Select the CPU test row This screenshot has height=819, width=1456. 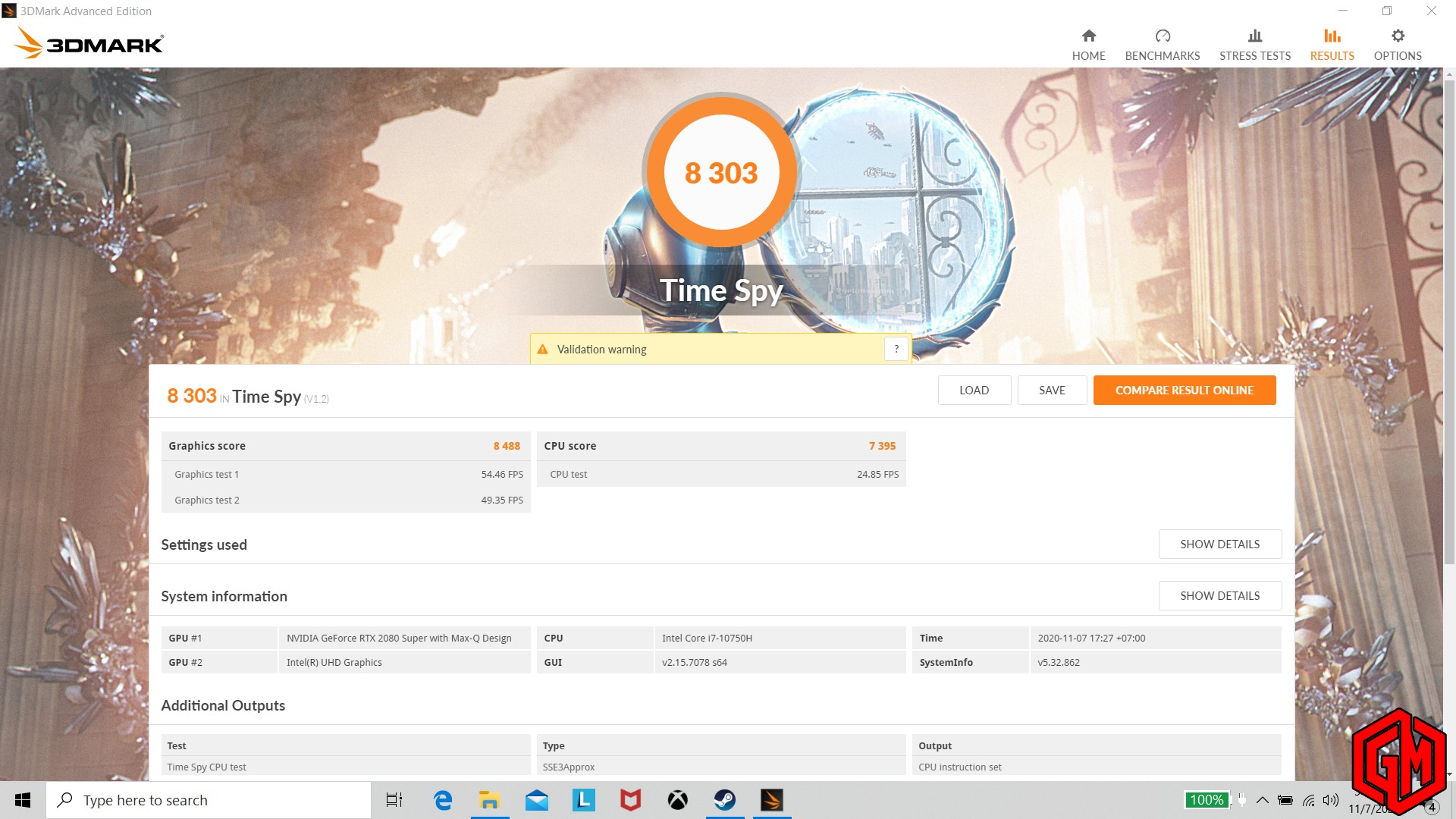click(721, 474)
